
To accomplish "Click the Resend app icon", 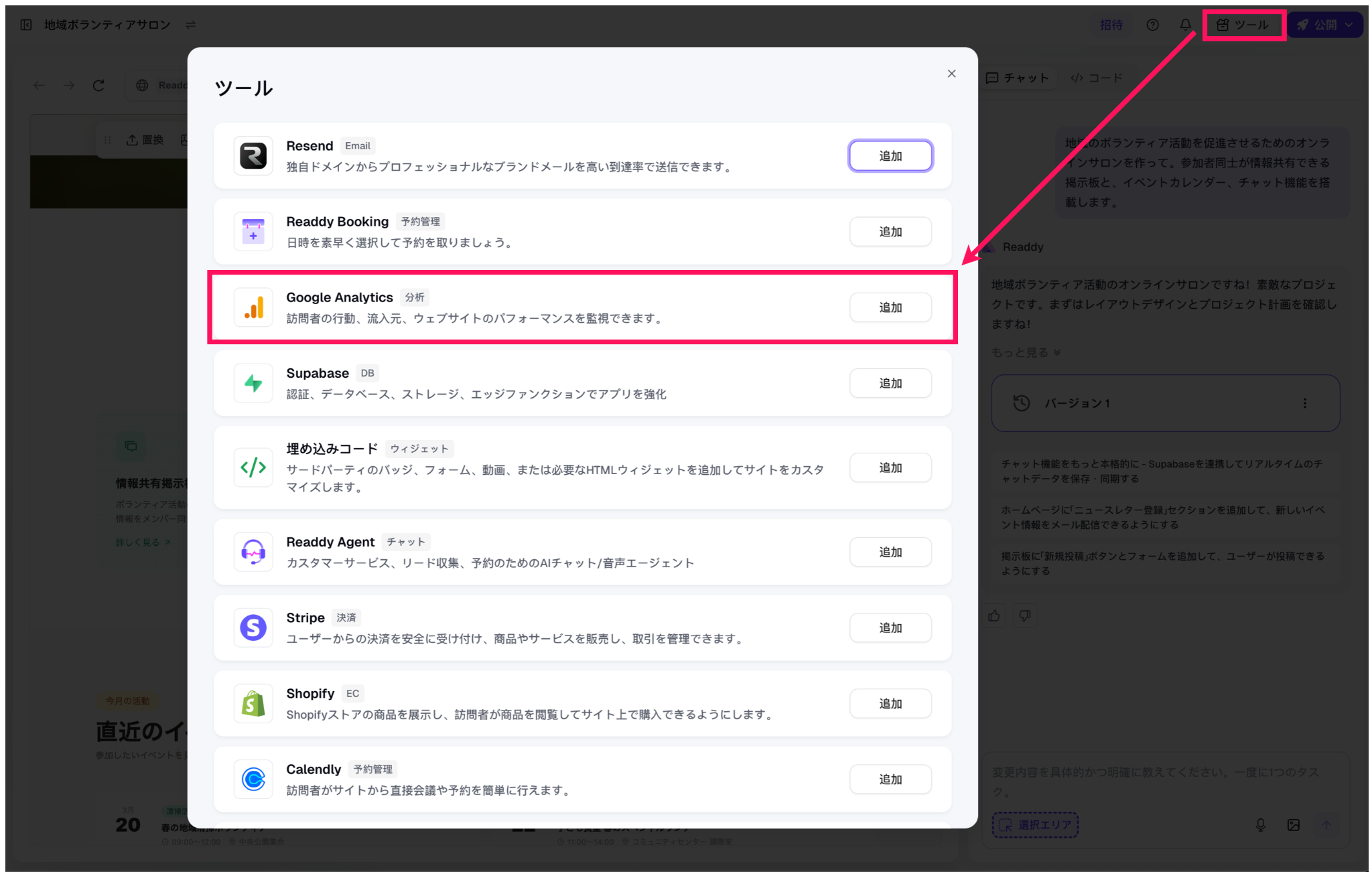I will tap(253, 156).
